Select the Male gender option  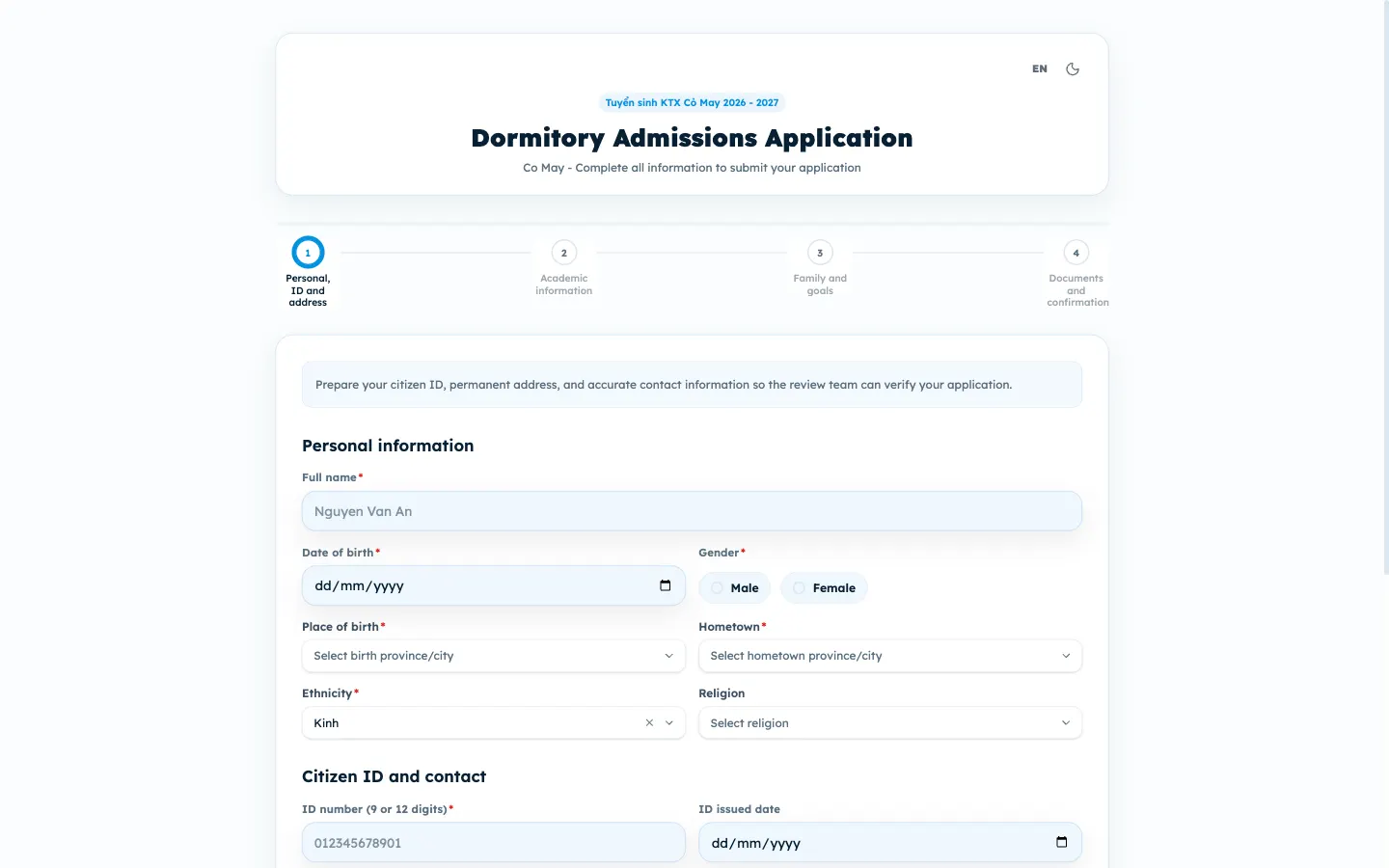click(735, 587)
